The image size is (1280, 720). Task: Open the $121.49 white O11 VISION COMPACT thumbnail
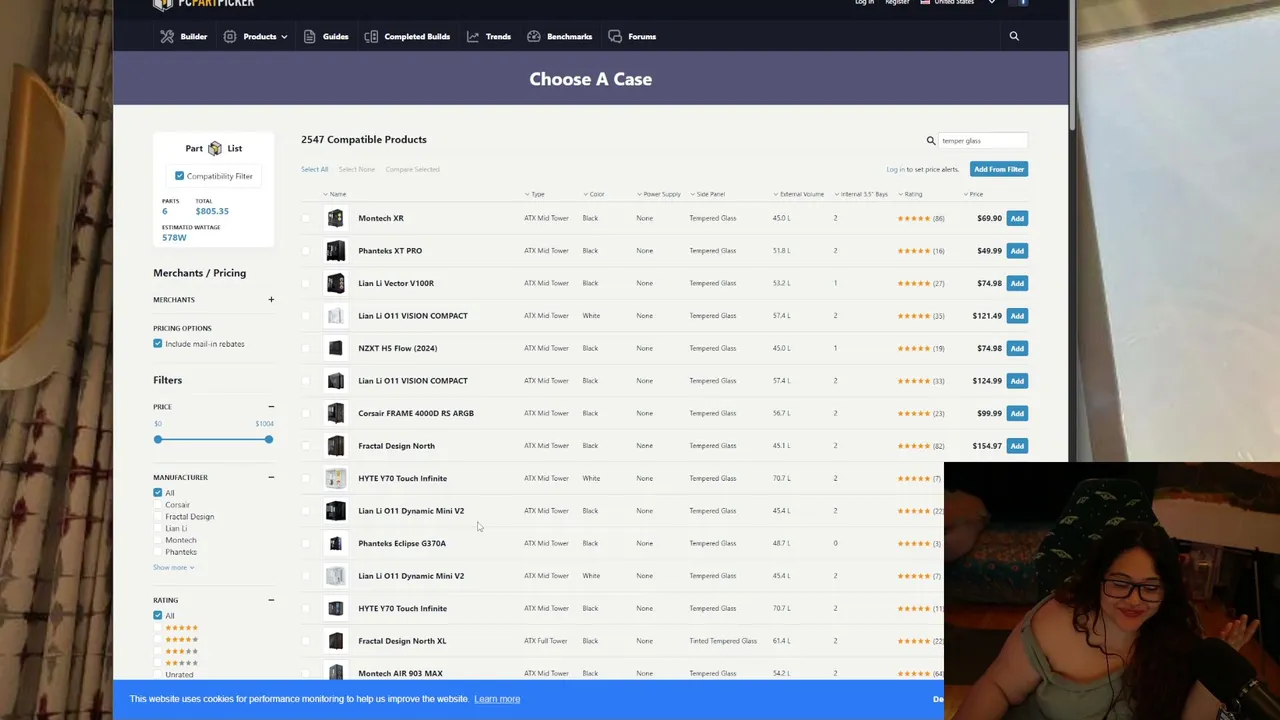[335, 316]
